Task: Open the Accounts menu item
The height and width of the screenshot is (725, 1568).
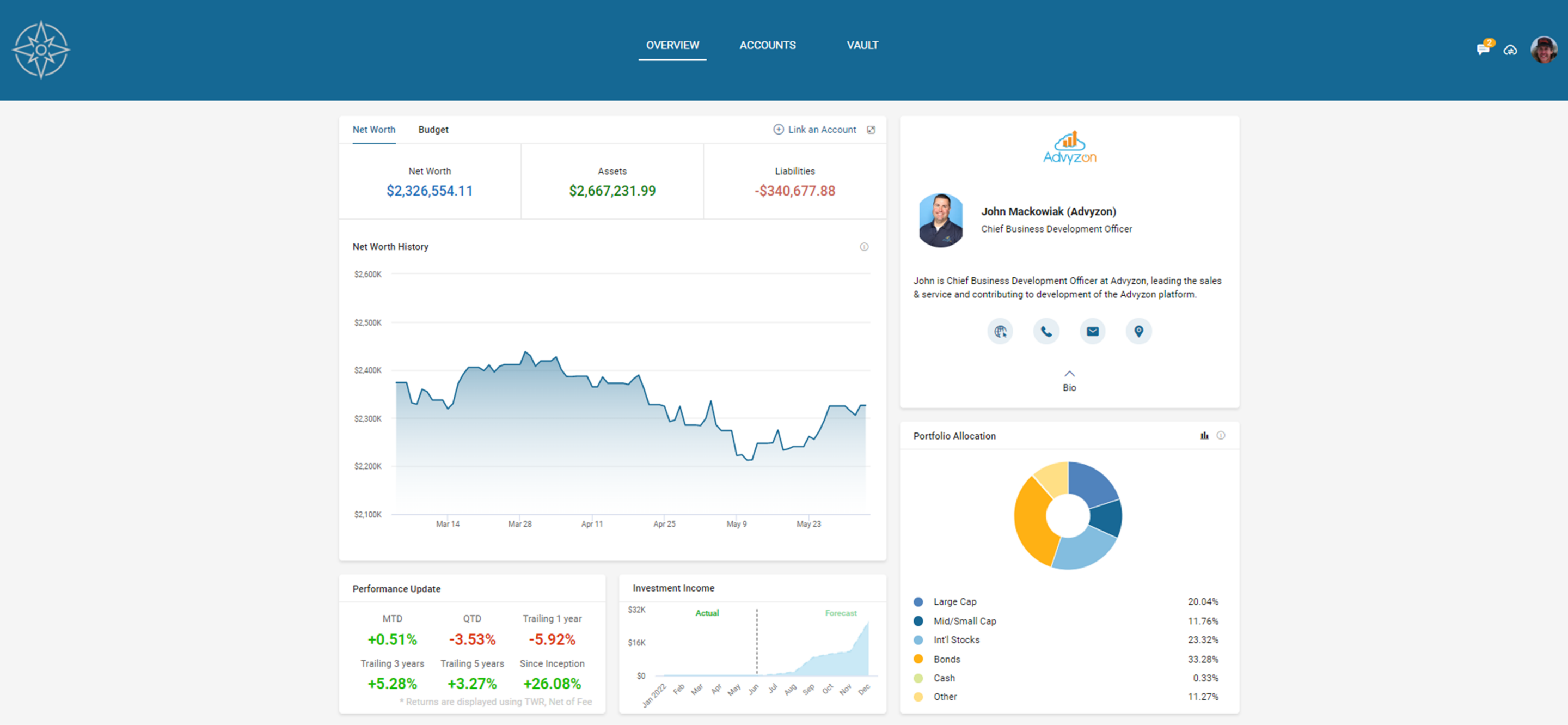Action: tap(767, 45)
